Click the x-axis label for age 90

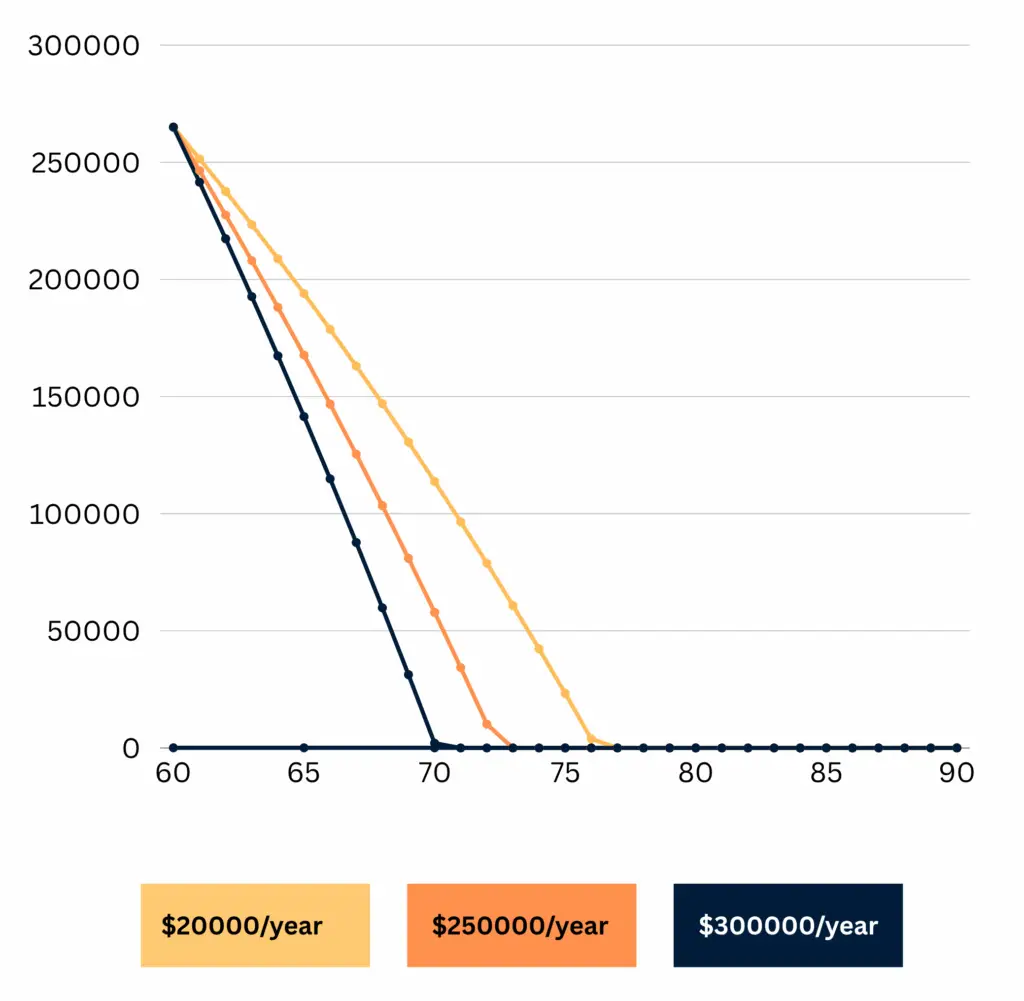[956, 774]
